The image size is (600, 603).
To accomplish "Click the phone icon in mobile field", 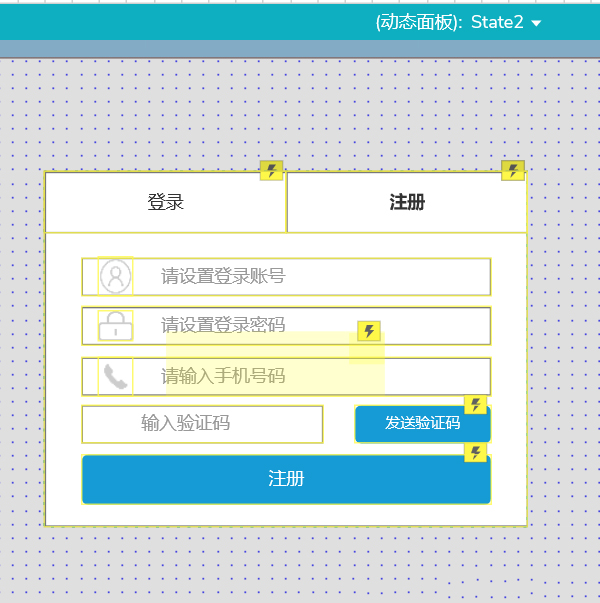I will tap(115, 376).
